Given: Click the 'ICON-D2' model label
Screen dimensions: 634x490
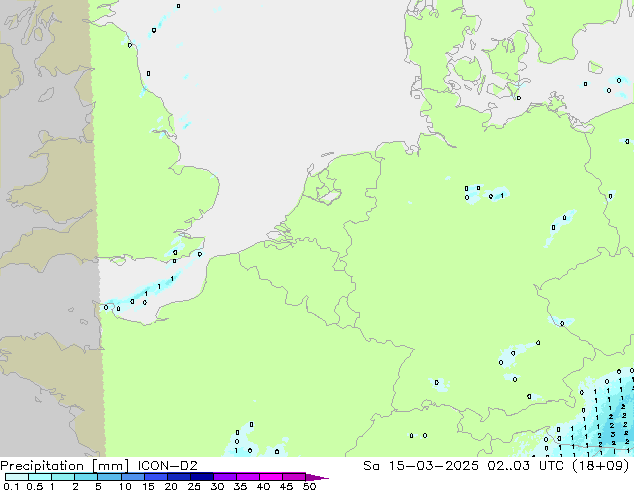Looking at the screenshot, I should [x=167, y=466].
